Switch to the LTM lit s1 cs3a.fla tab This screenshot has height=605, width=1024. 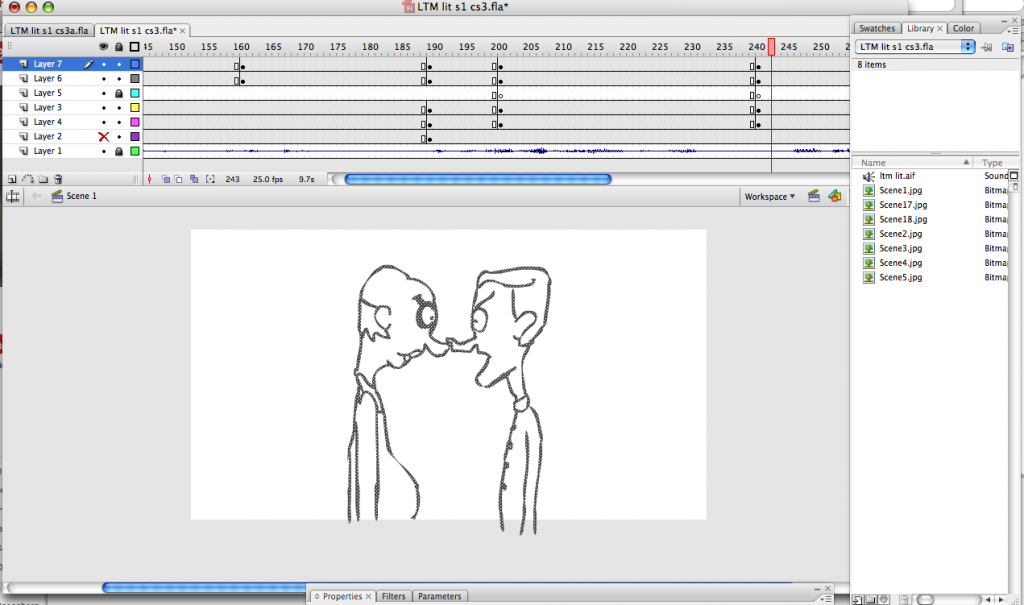click(x=48, y=30)
